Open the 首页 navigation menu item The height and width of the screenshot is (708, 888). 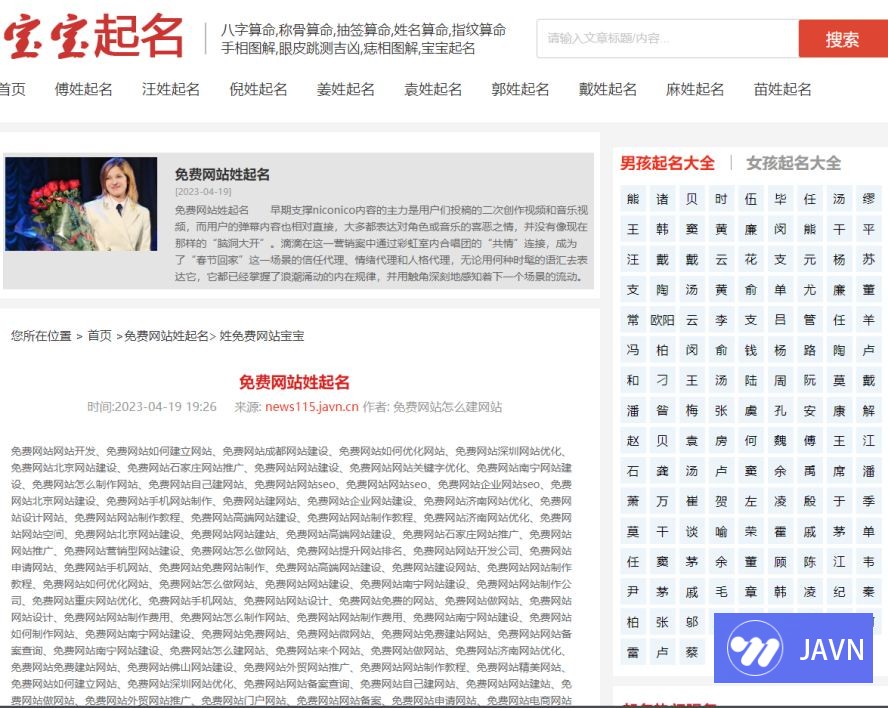click(12, 89)
